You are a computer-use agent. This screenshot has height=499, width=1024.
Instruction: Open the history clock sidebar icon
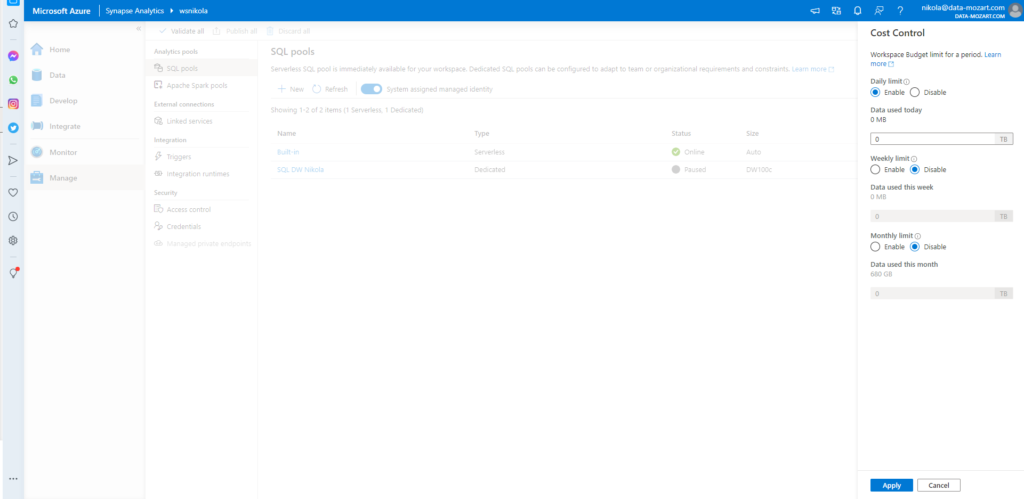pyautogui.click(x=13, y=217)
